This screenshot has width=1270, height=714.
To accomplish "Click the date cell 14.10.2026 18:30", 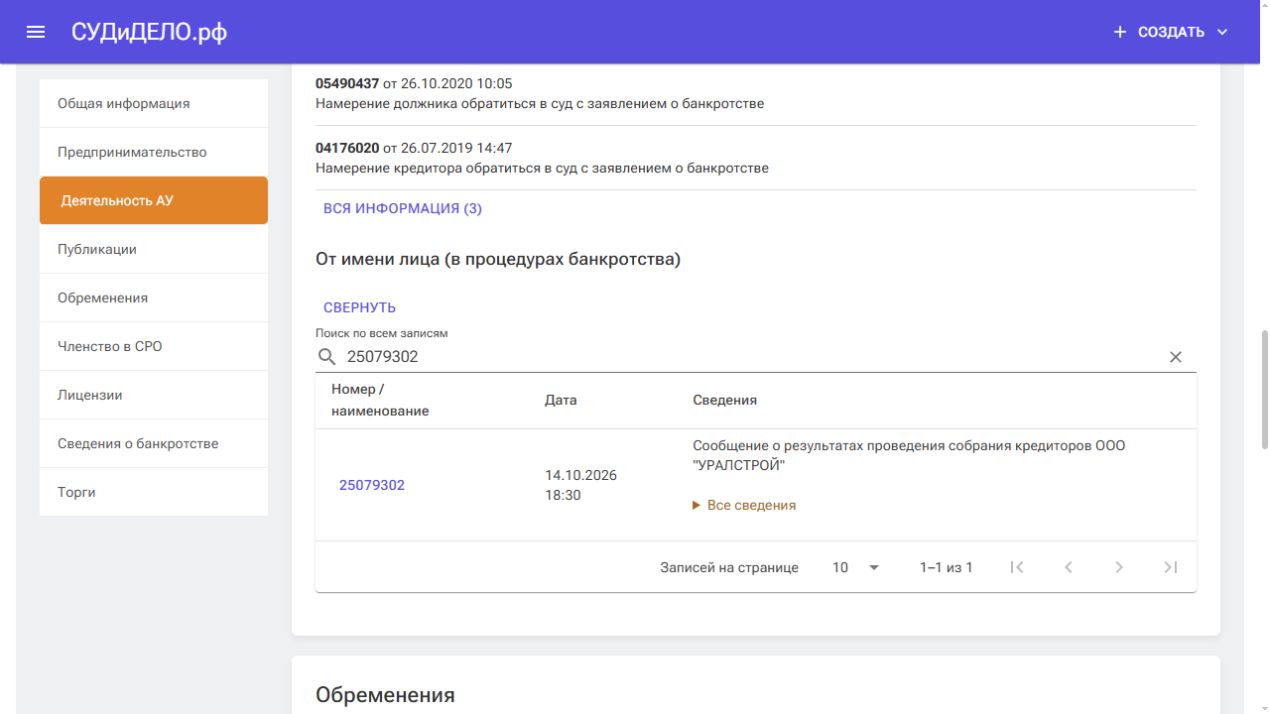I will (x=581, y=485).
